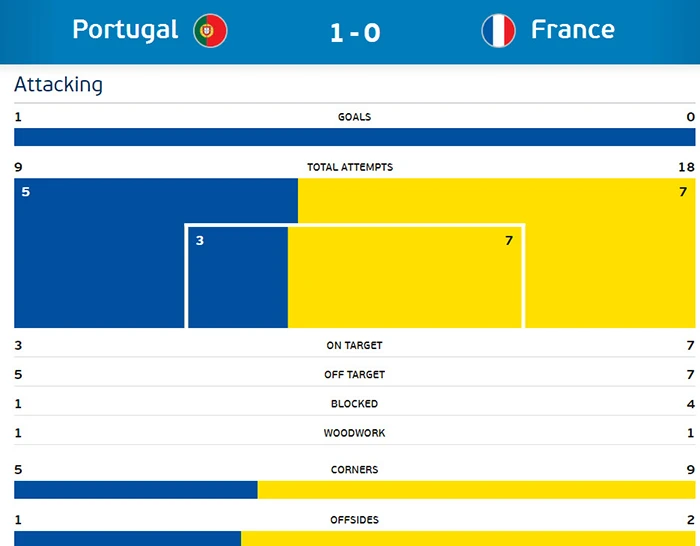Click France's total attempts number 18
The height and width of the screenshot is (546, 700).
coord(685,167)
